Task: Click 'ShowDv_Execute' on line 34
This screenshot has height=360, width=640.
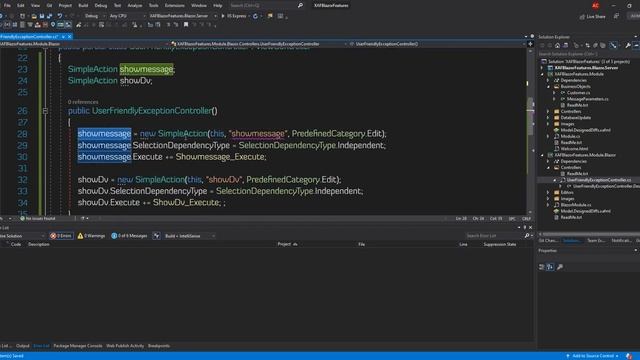Action: click(187, 202)
